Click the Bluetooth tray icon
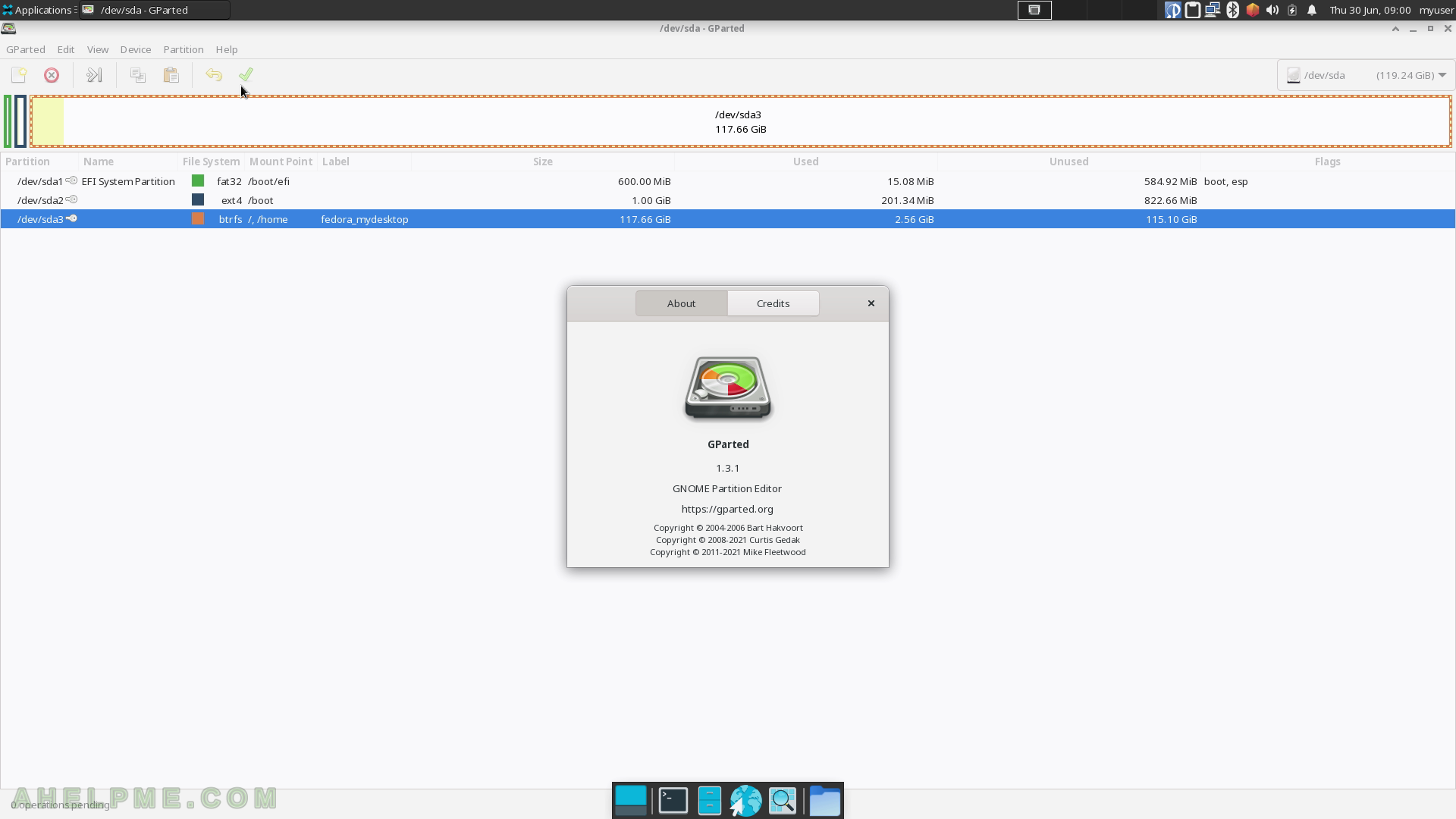Image resolution: width=1456 pixels, height=819 pixels. coord(1232,10)
